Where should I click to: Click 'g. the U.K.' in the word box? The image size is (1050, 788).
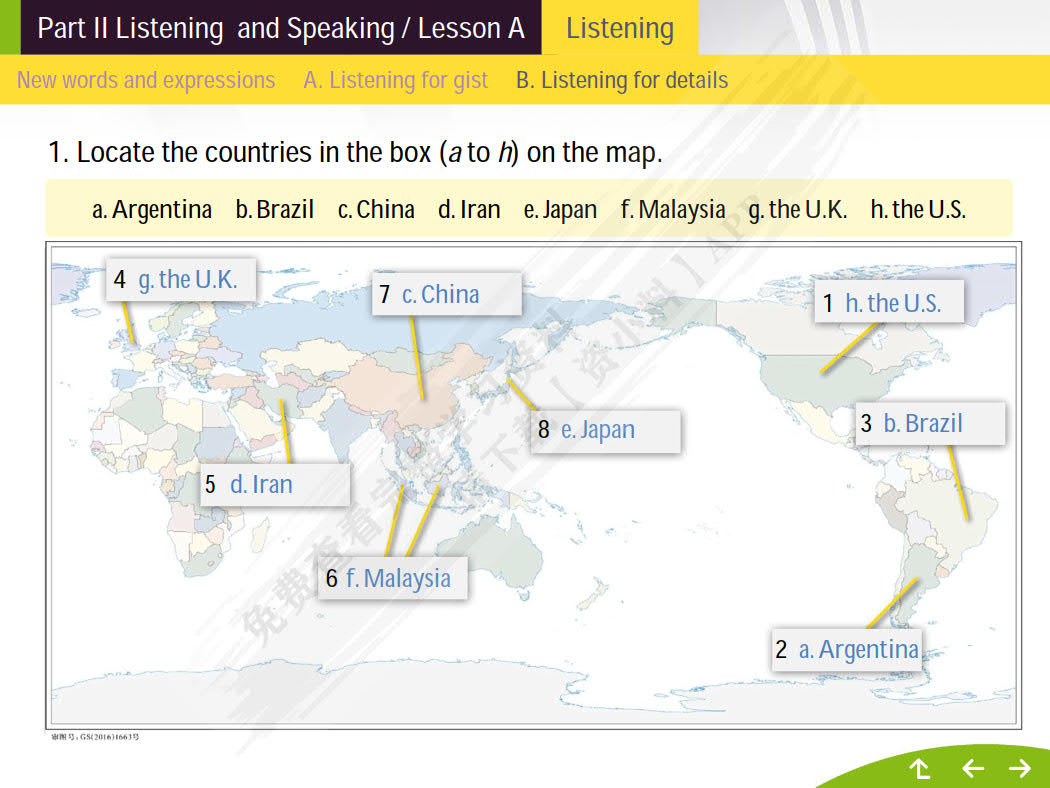(798, 210)
